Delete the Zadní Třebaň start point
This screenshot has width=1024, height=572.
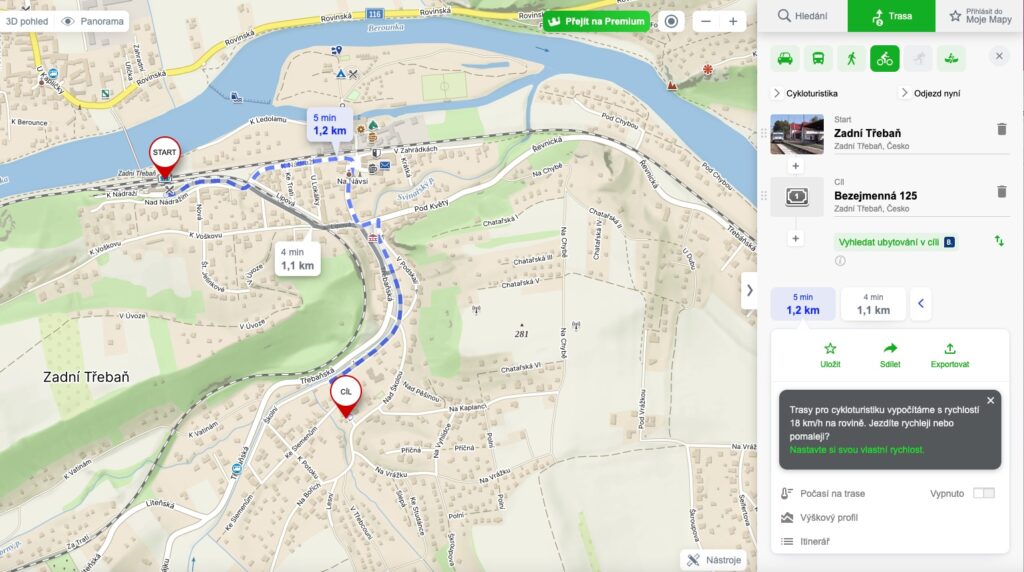click(x=1001, y=129)
